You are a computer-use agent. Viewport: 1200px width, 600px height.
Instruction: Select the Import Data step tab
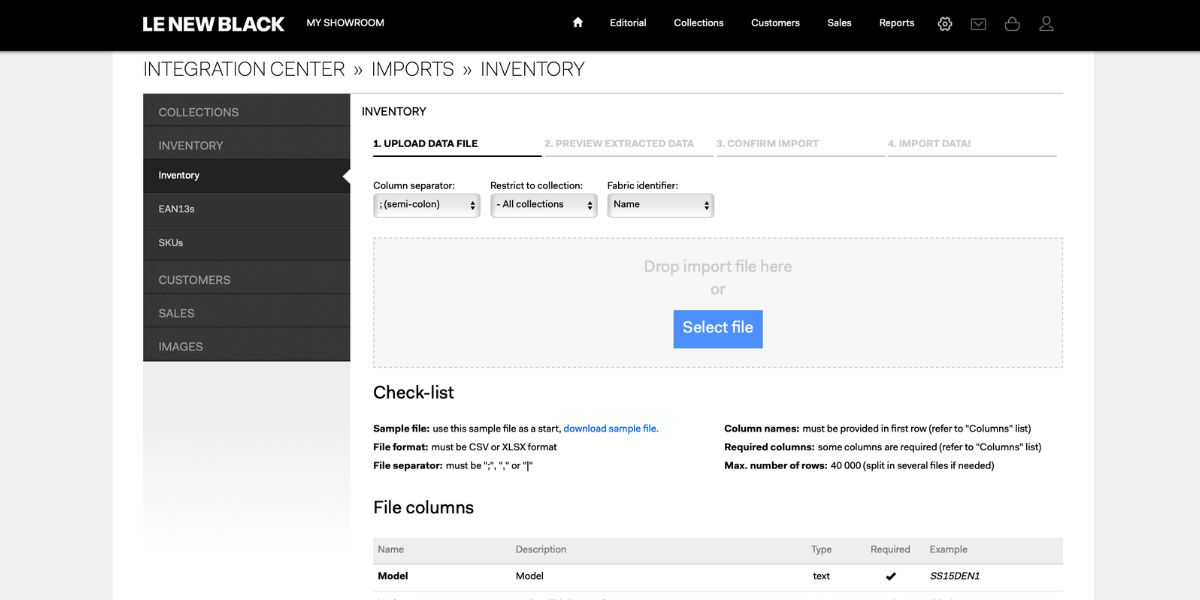click(972, 144)
